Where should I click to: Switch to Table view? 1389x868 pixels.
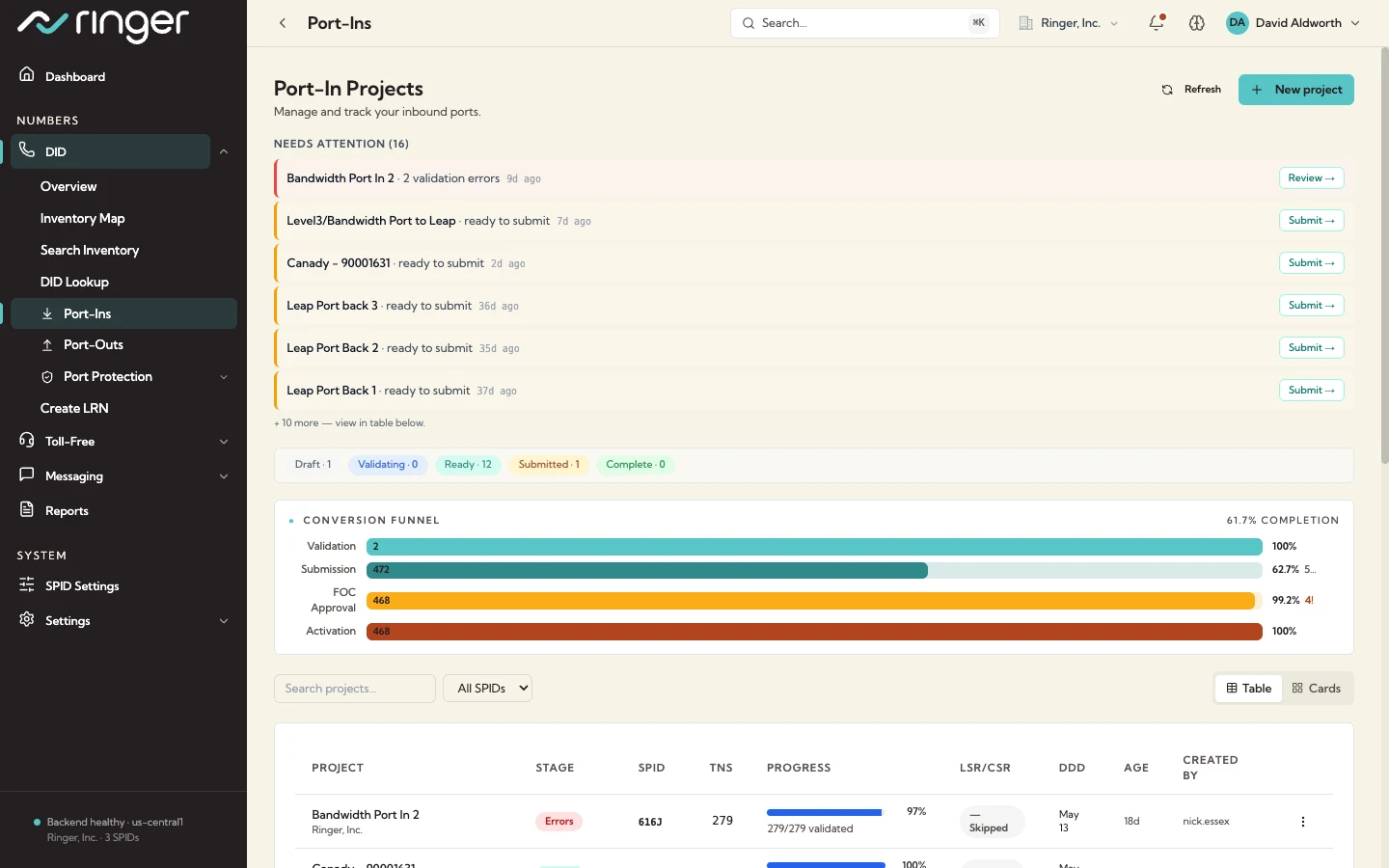pos(1249,688)
